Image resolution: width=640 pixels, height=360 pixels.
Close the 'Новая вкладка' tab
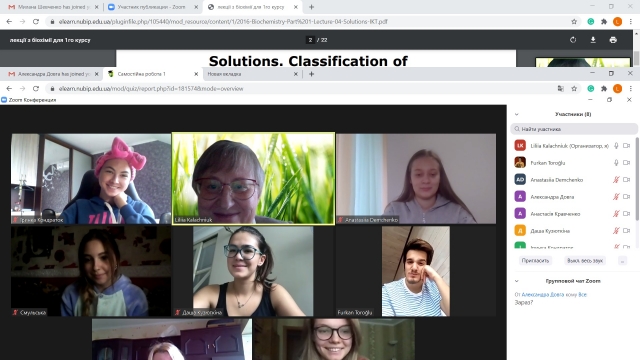296,74
